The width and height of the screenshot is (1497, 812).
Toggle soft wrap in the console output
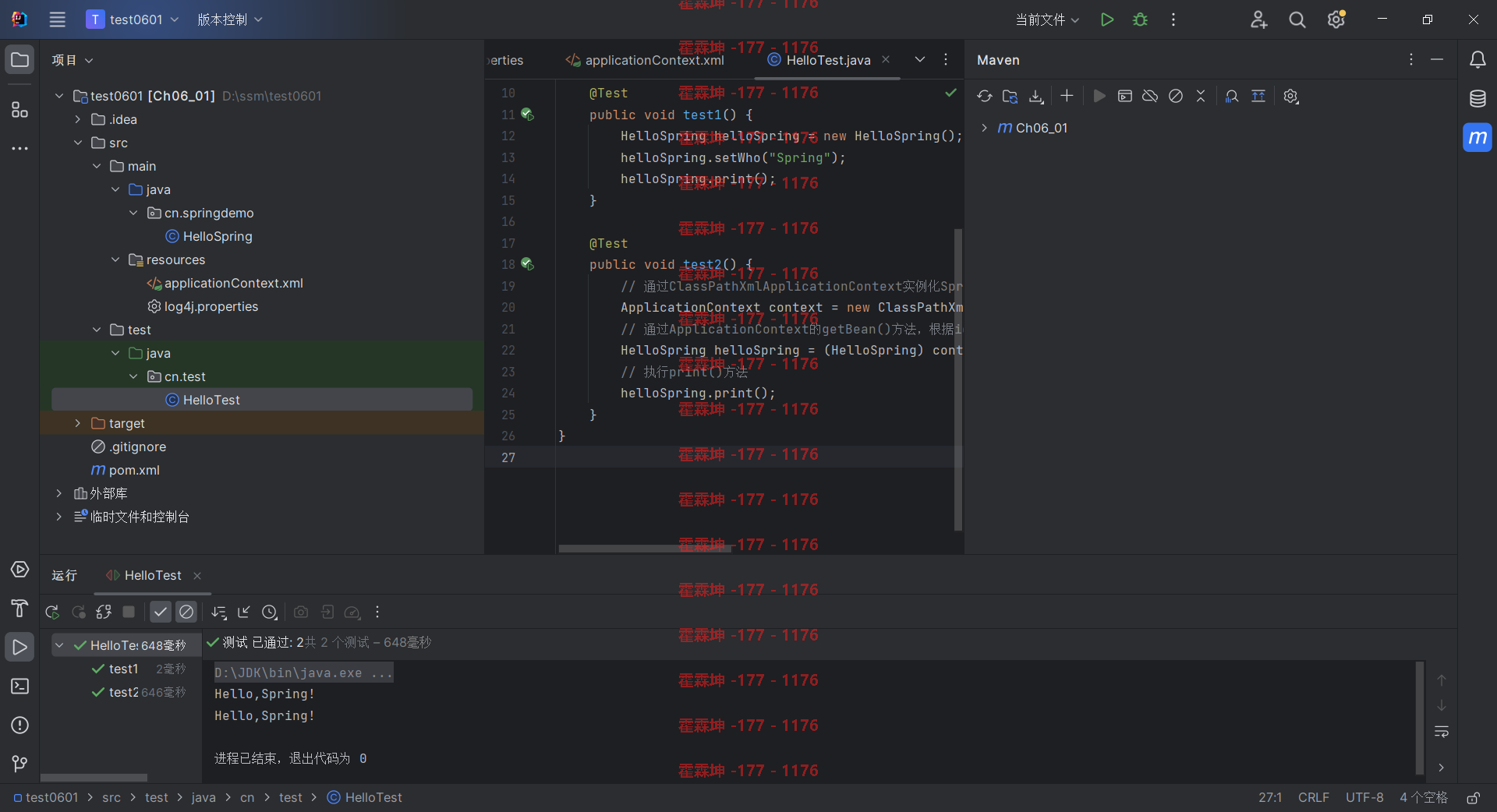coord(1442,732)
